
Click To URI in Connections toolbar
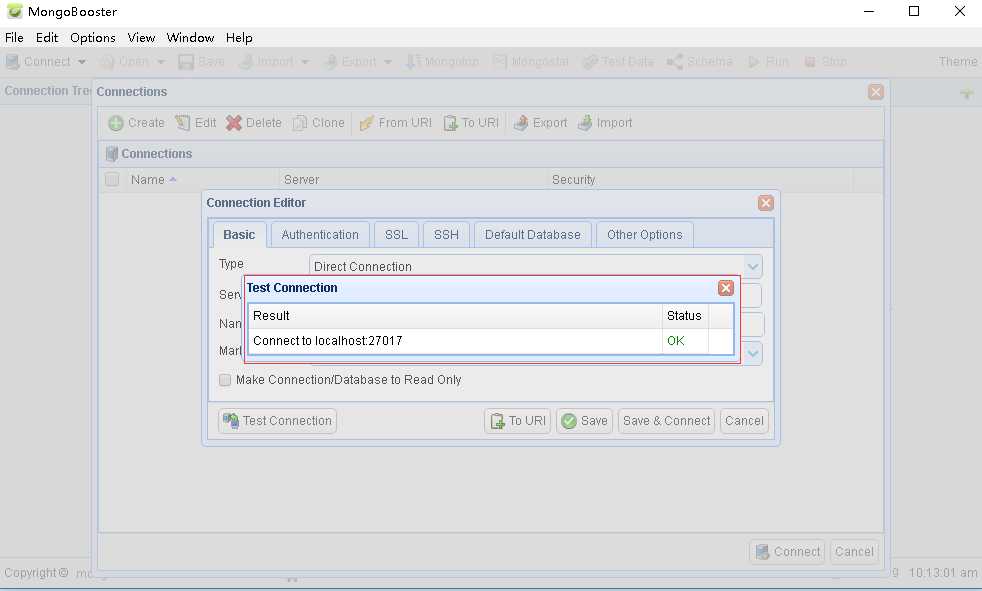click(471, 123)
